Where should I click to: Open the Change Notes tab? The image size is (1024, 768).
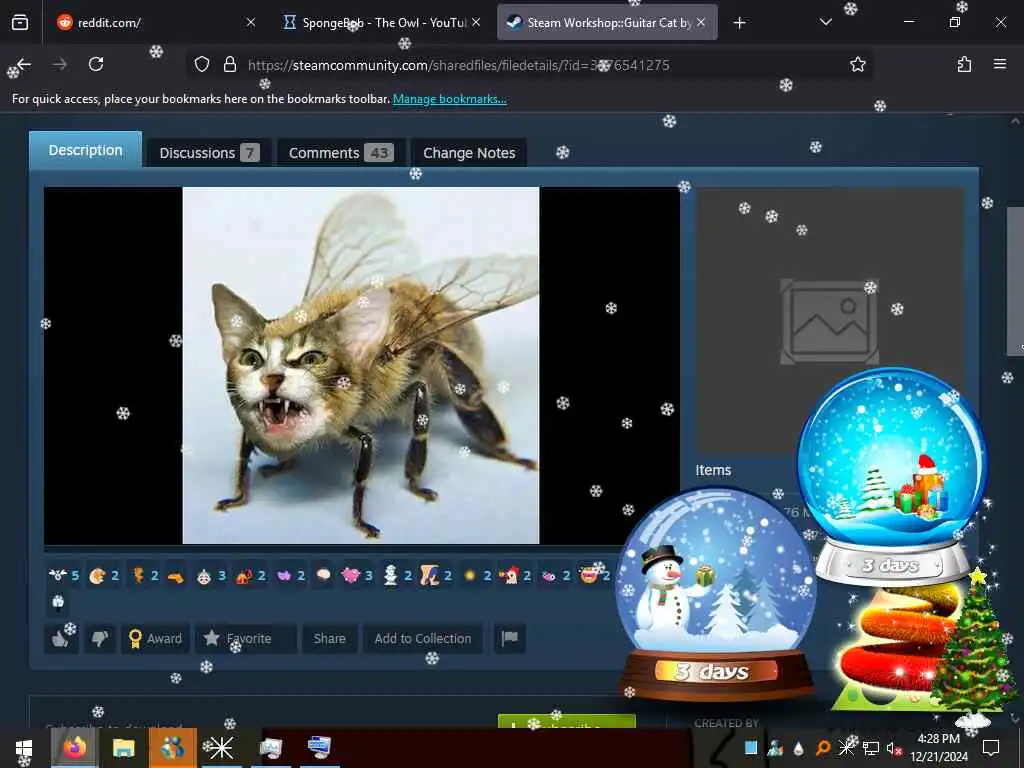(x=469, y=153)
